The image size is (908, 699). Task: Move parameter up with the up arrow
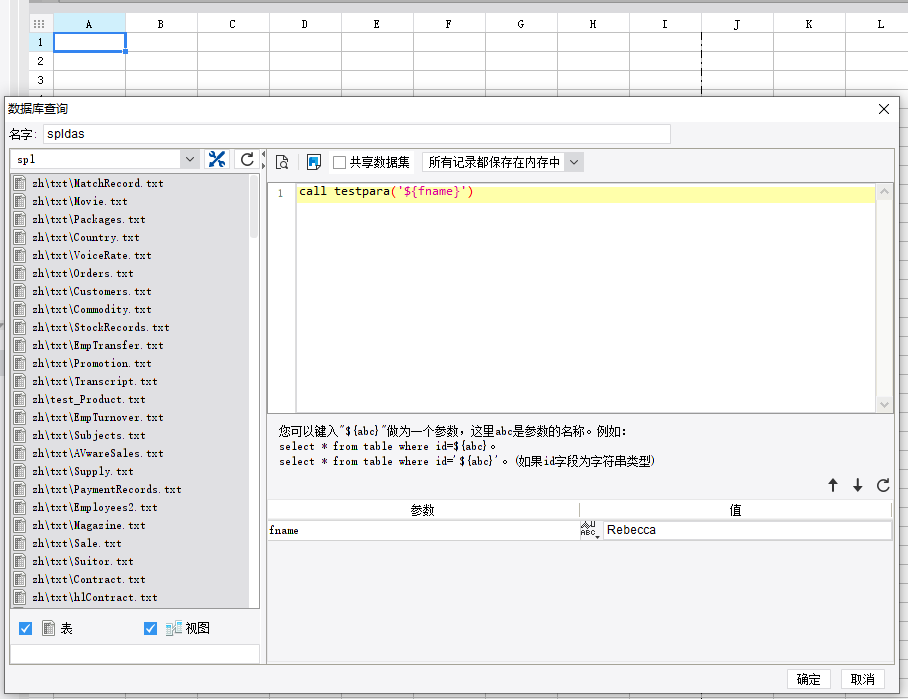833,485
